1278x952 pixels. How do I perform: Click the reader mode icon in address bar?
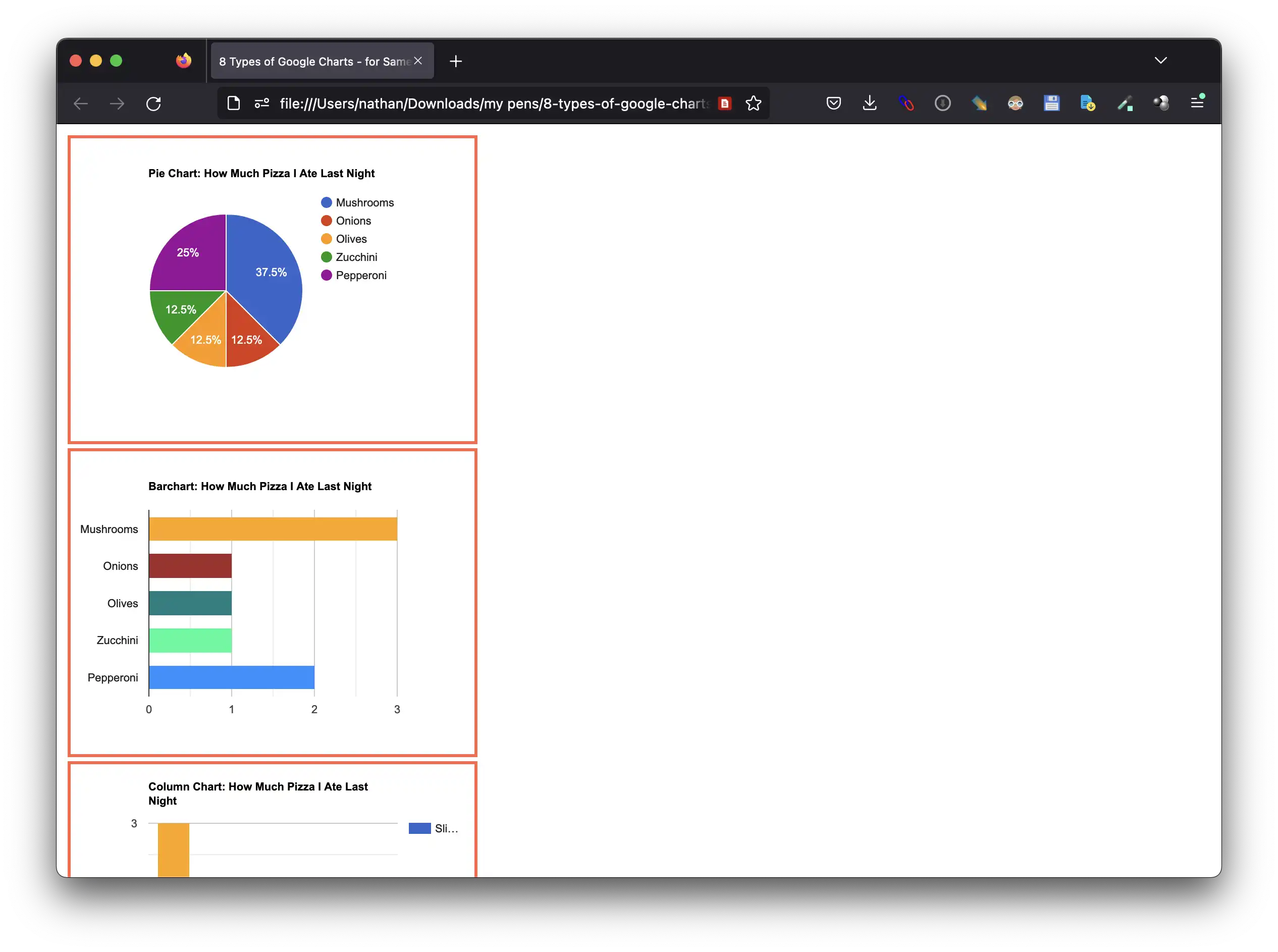[x=726, y=103]
